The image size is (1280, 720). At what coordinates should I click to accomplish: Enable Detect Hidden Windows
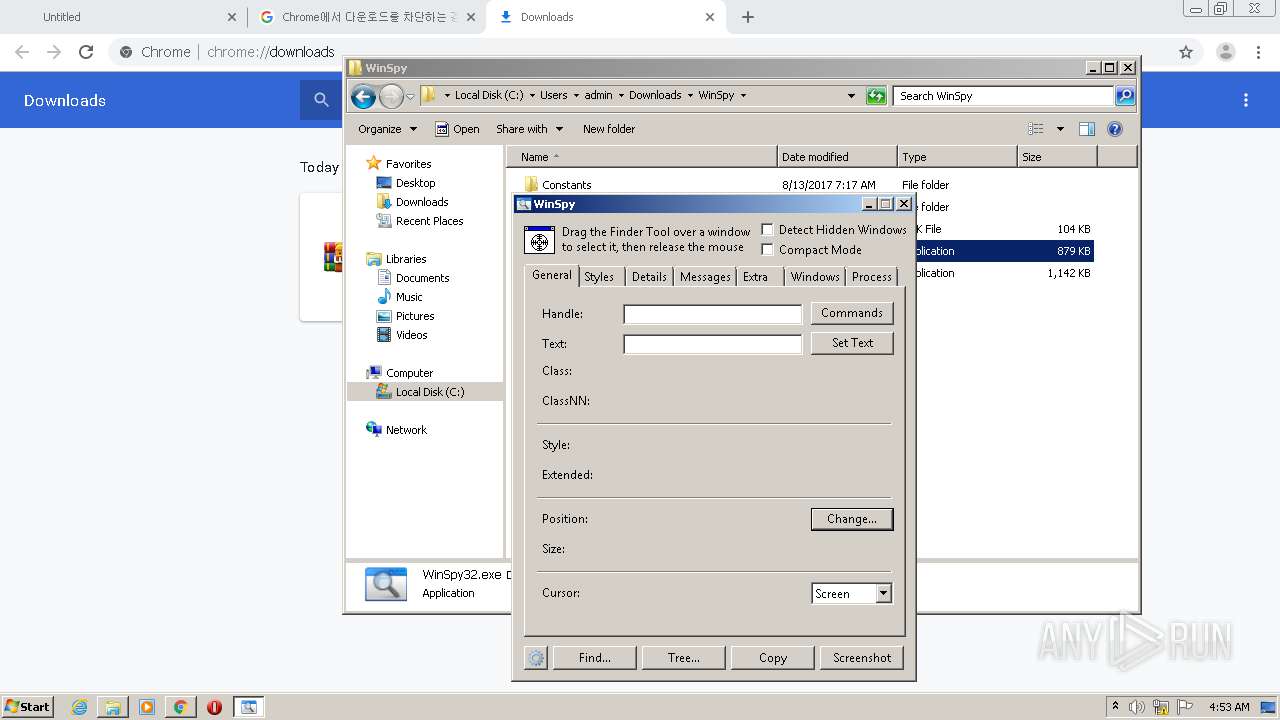pos(767,230)
